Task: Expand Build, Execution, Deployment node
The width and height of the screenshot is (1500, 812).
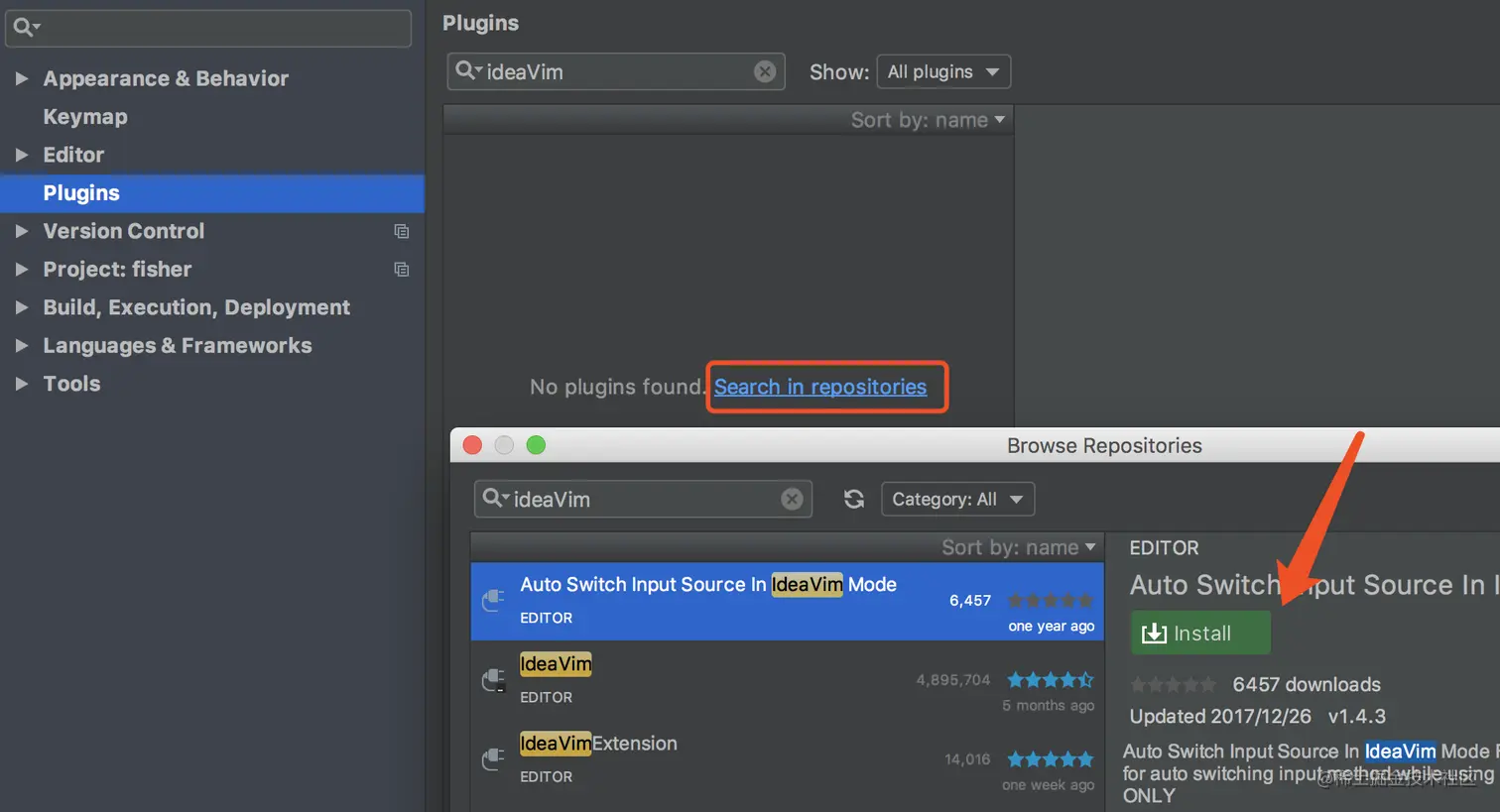Action: 21,307
